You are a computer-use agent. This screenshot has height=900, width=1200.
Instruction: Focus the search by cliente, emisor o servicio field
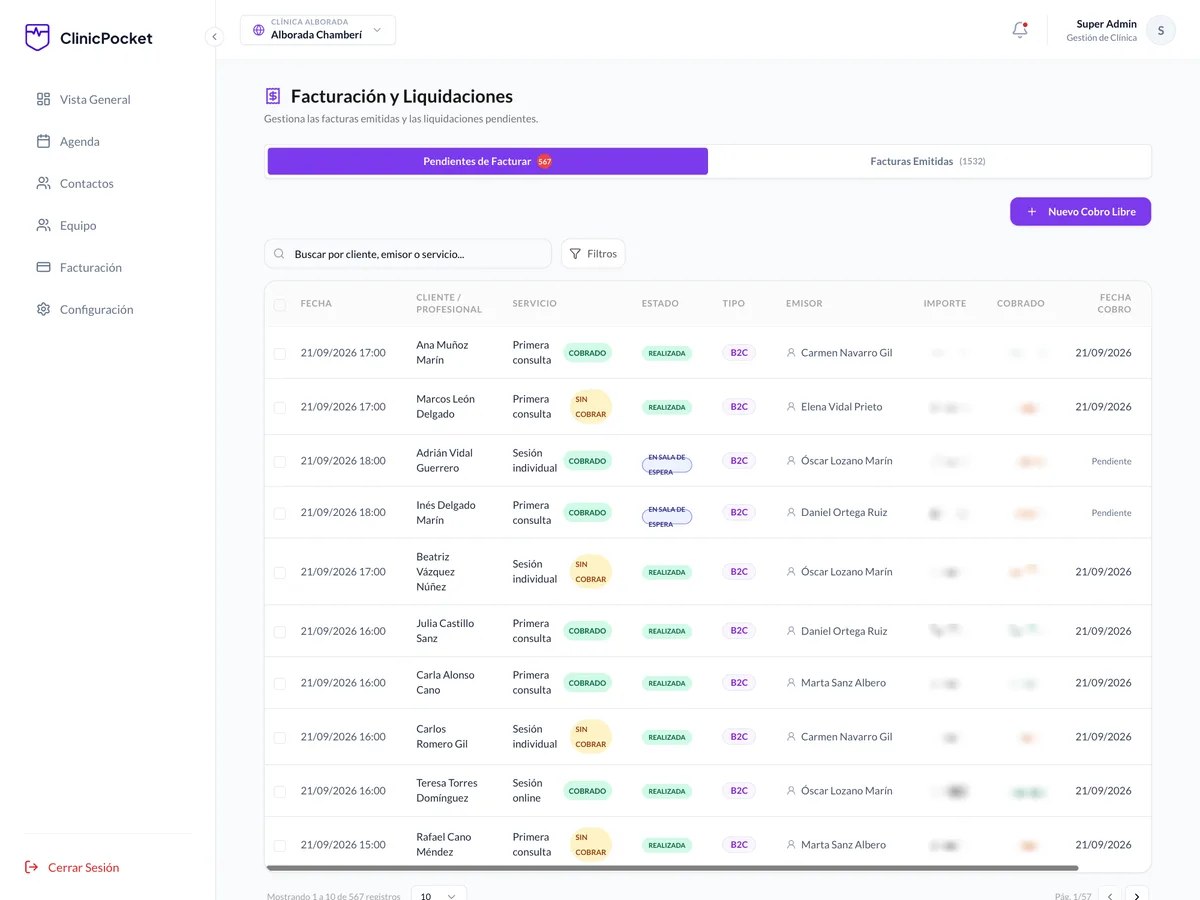pyautogui.click(x=408, y=254)
